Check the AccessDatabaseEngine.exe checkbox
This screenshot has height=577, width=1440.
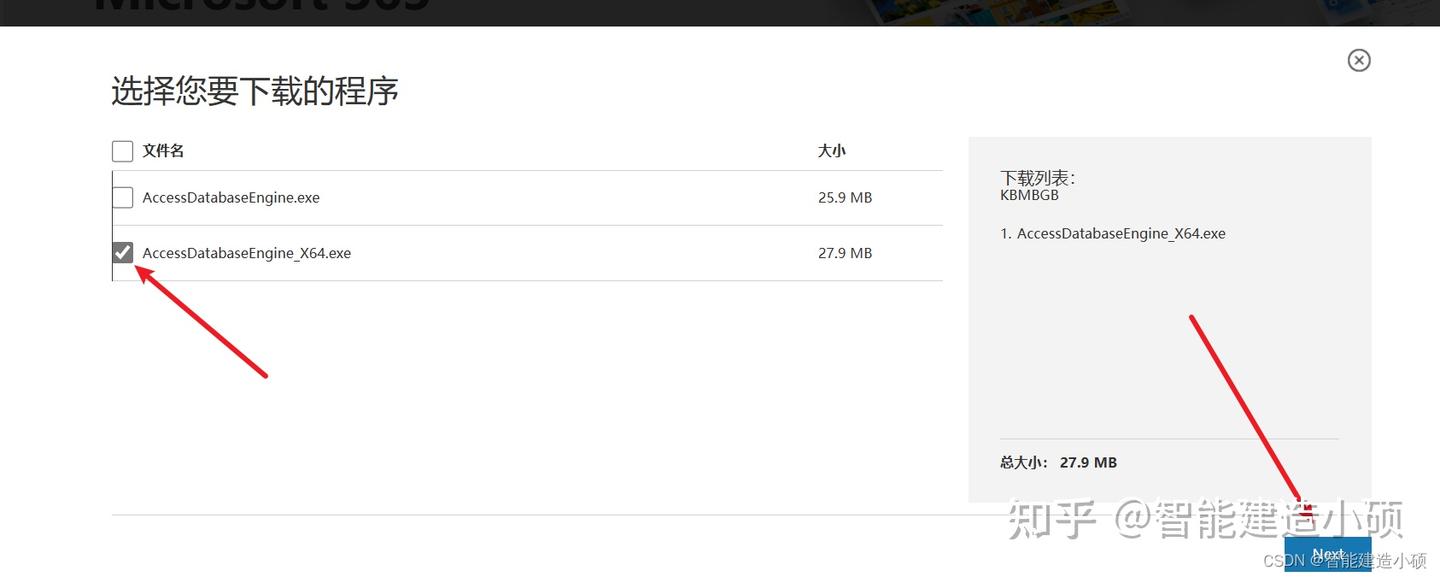tap(122, 197)
